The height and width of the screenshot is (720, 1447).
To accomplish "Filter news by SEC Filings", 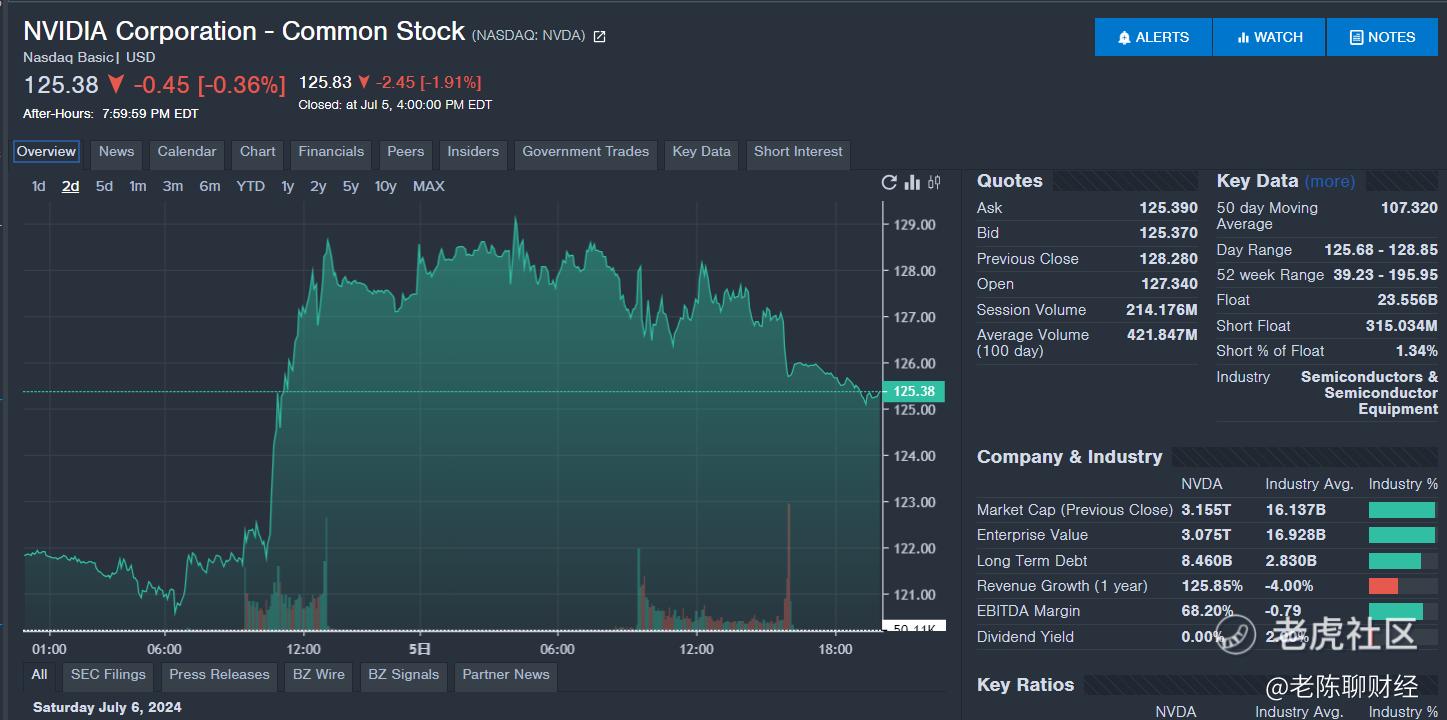I will click(x=108, y=675).
